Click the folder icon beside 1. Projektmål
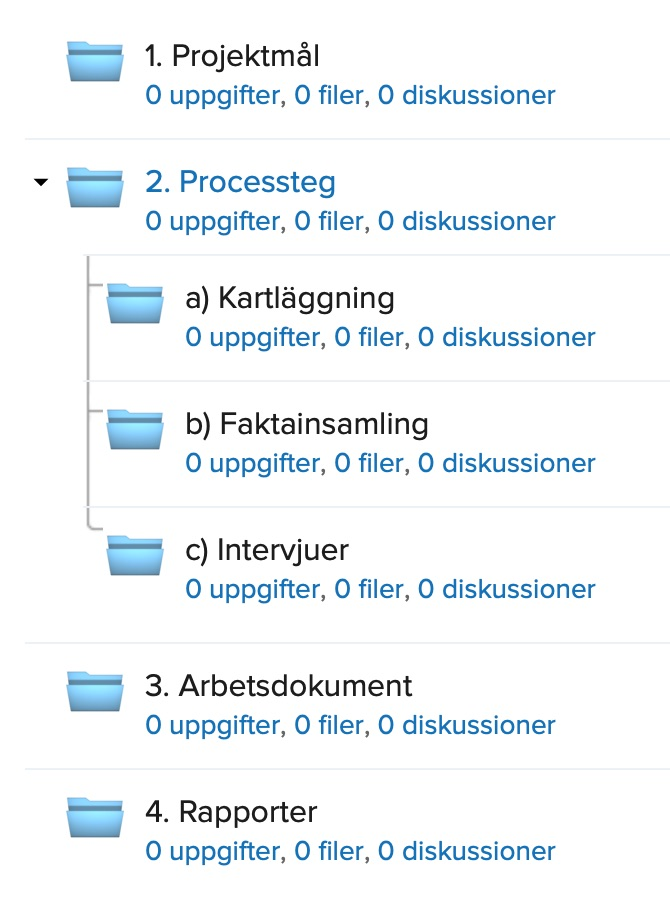 pos(94,61)
